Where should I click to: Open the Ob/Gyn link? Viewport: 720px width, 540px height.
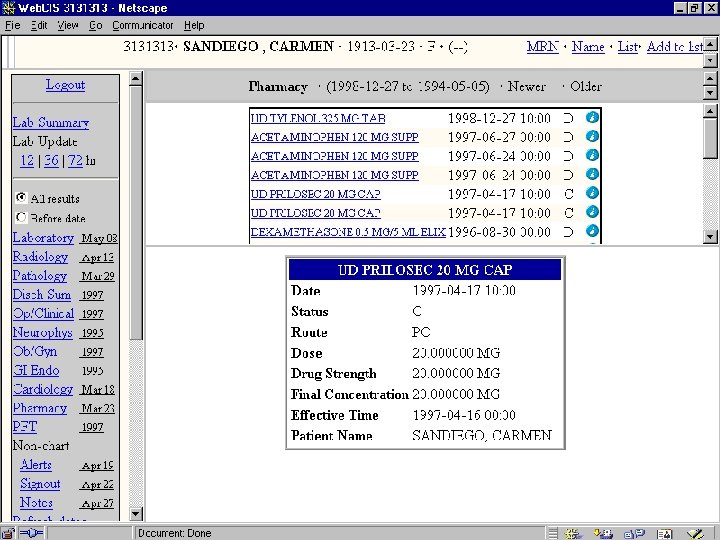pos(35,351)
